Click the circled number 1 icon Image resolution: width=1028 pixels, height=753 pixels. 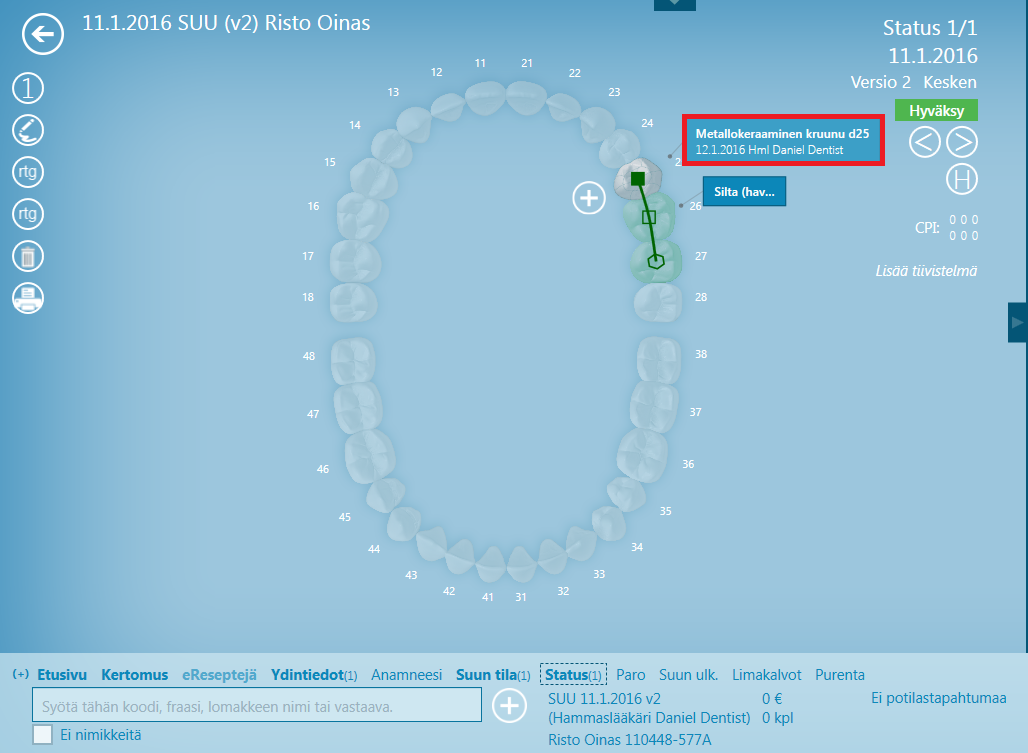click(28, 88)
